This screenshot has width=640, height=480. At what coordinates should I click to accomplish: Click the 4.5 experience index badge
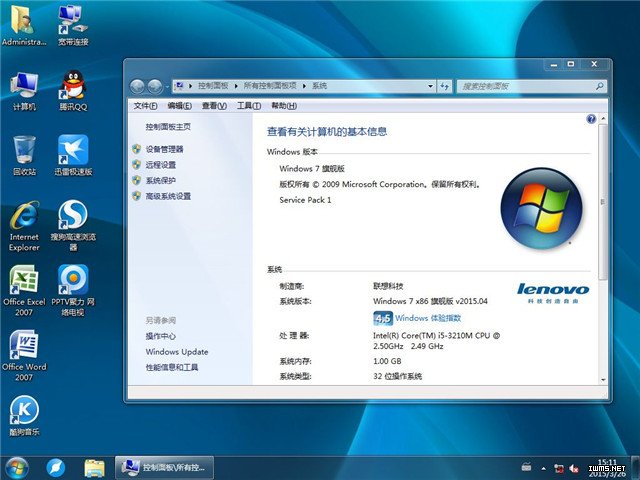click(x=382, y=318)
